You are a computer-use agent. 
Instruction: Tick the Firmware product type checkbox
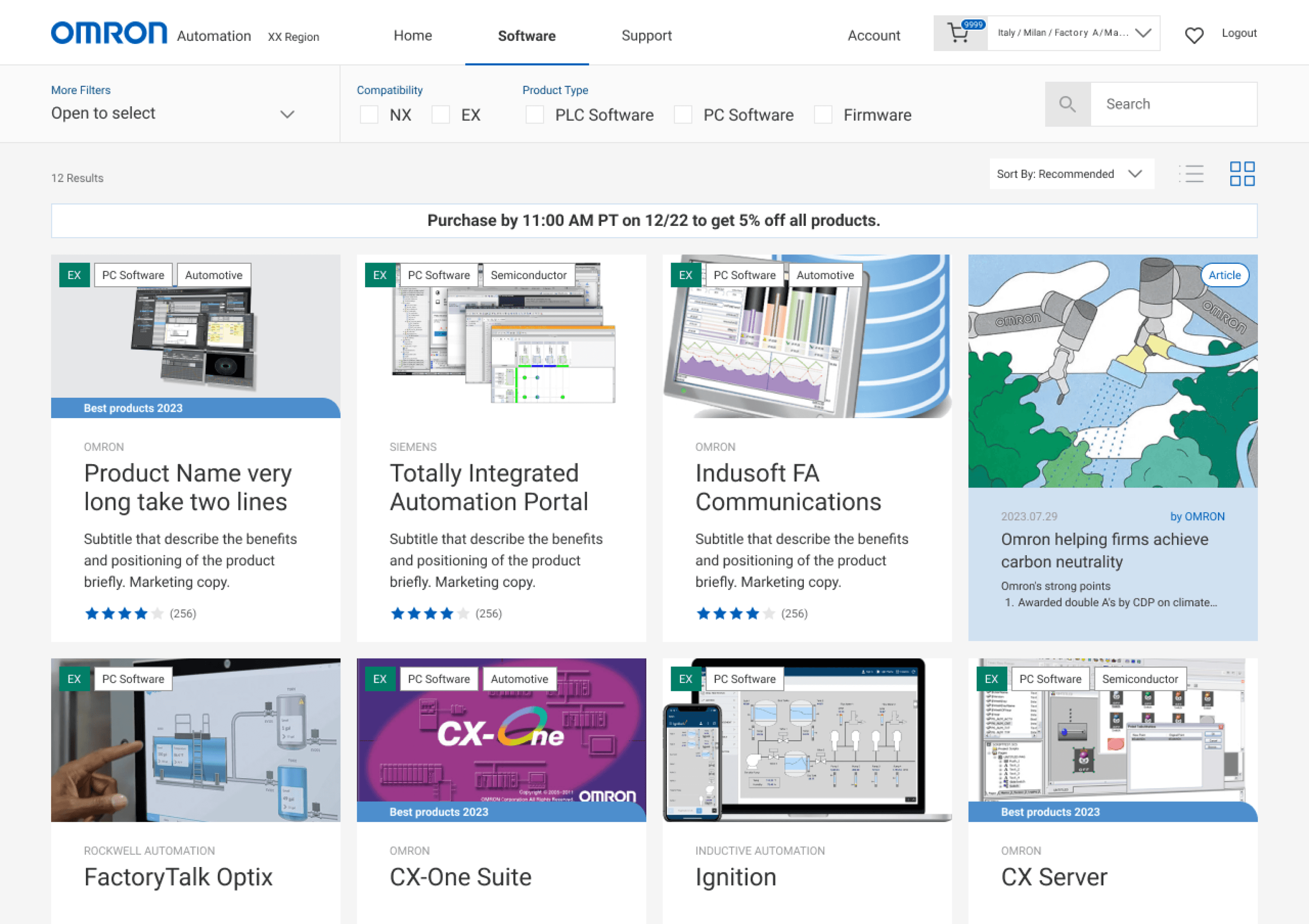click(x=823, y=114)
